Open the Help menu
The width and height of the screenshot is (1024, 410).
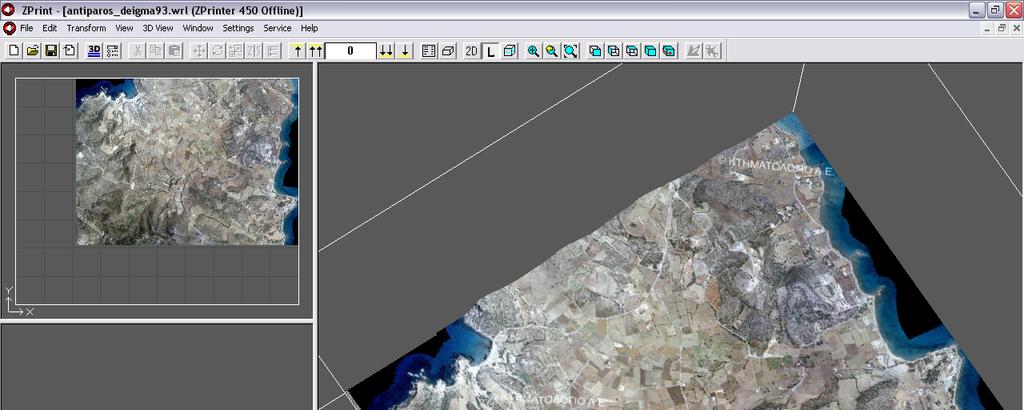pyautogui.click(x=310, y=28)
